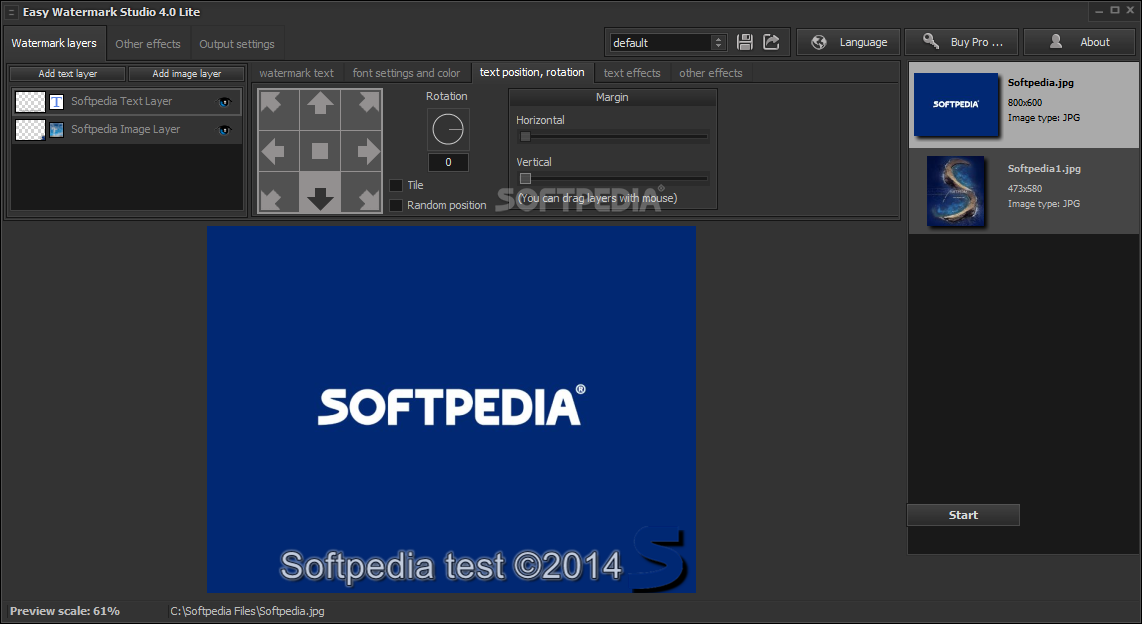The height and width of the screenshot is (624, 1142).
Task: Click the 'C:\Softpedia Files\Softpedia.jpg' path text
Action: pyautogui.click(x=248, y=611)
